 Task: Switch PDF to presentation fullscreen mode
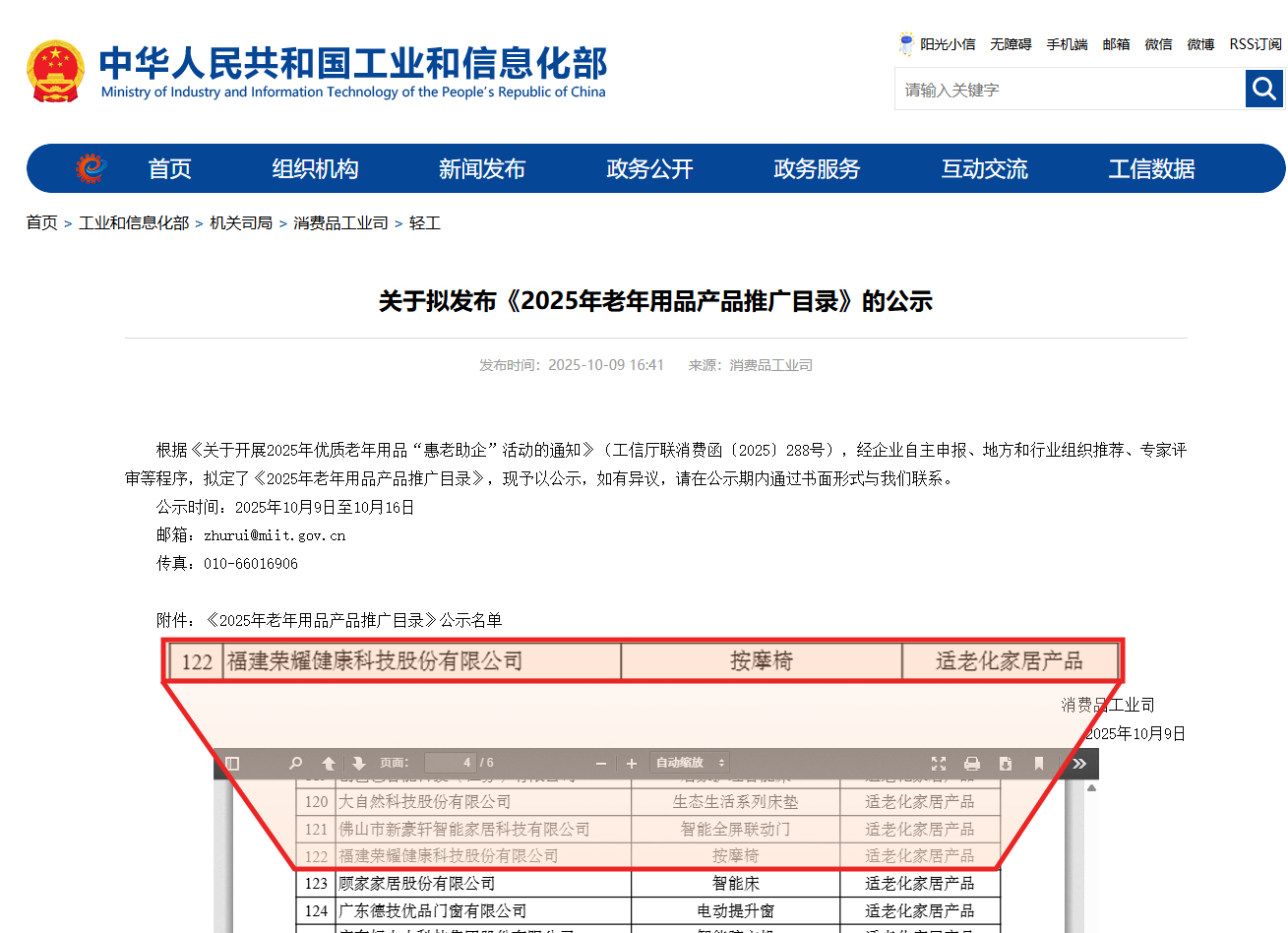click(939, 763)
